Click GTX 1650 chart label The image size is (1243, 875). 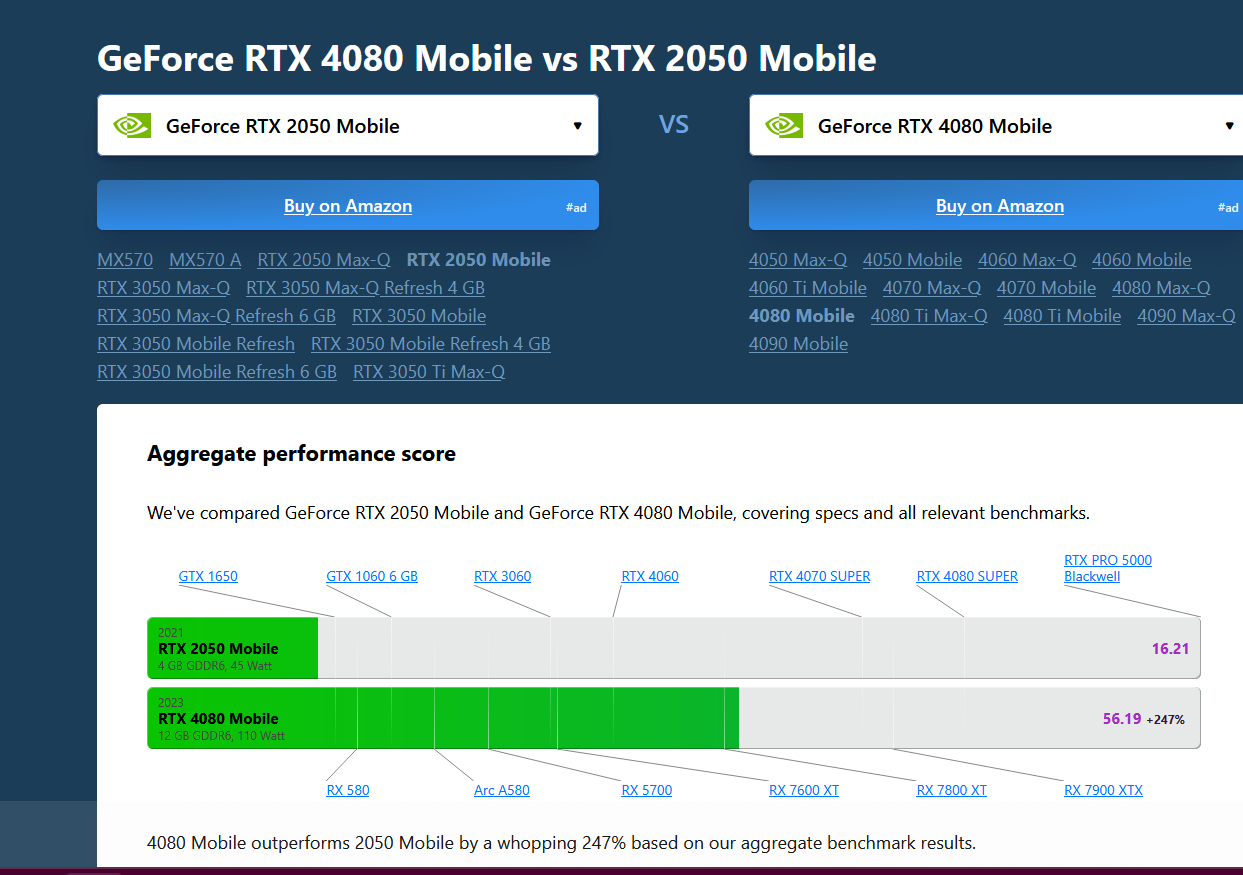208,577
